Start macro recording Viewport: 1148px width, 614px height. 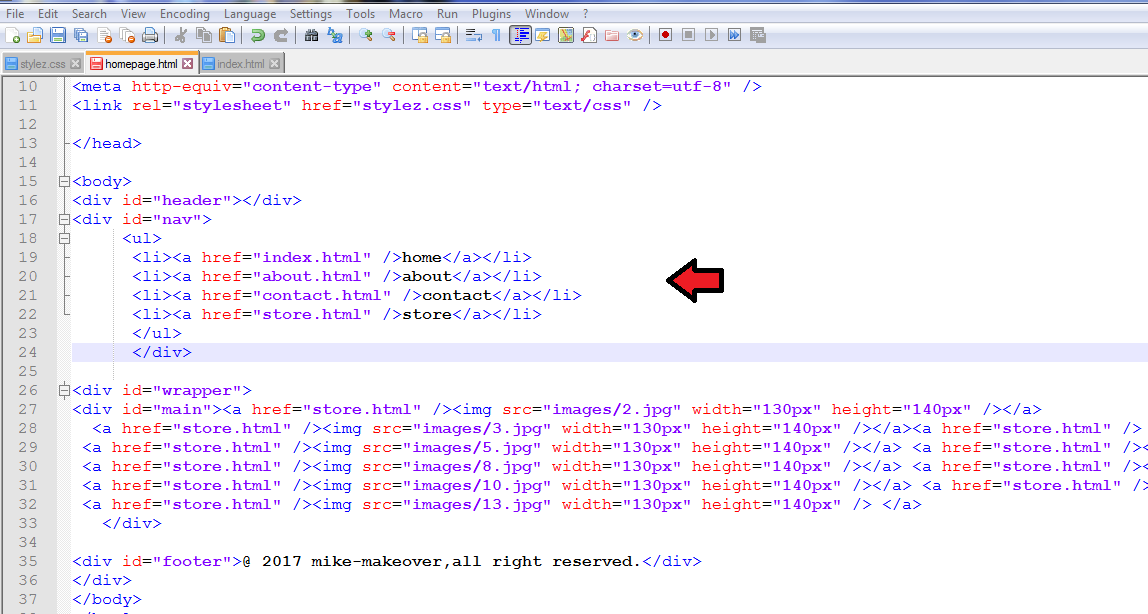tap(665, 35)
